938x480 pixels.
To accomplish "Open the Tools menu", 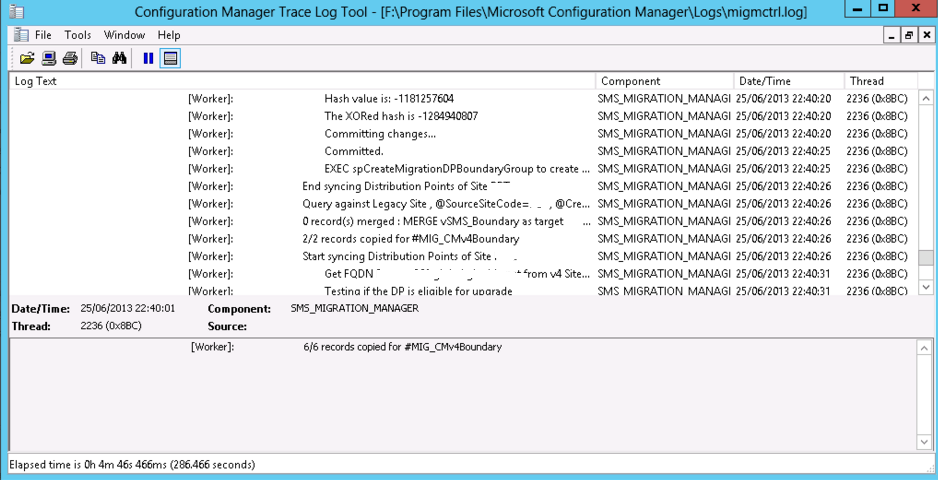I will 78,35.
